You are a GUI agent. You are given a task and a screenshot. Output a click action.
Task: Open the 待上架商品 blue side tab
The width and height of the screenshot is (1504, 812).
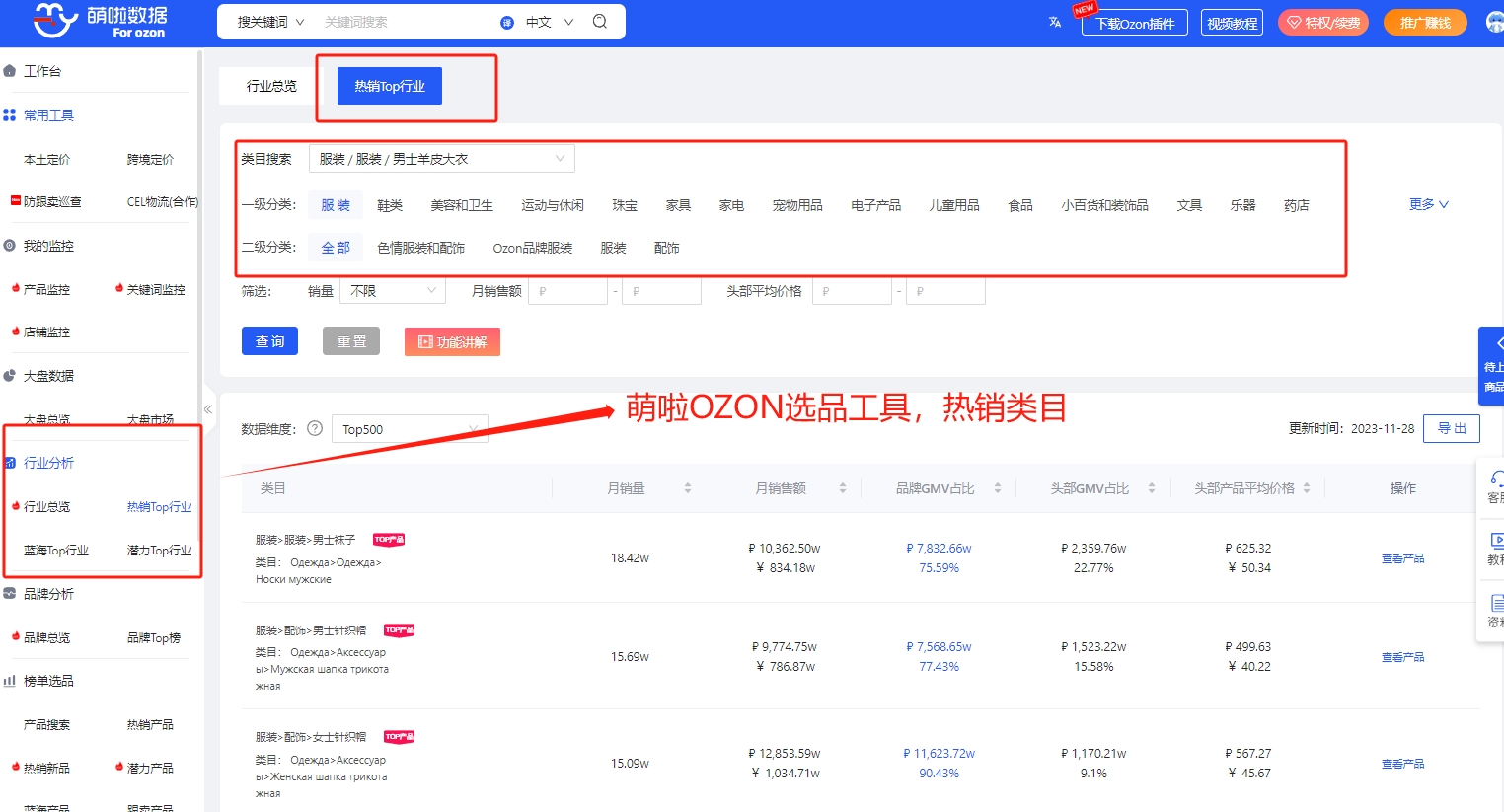tap(1492, 366)
